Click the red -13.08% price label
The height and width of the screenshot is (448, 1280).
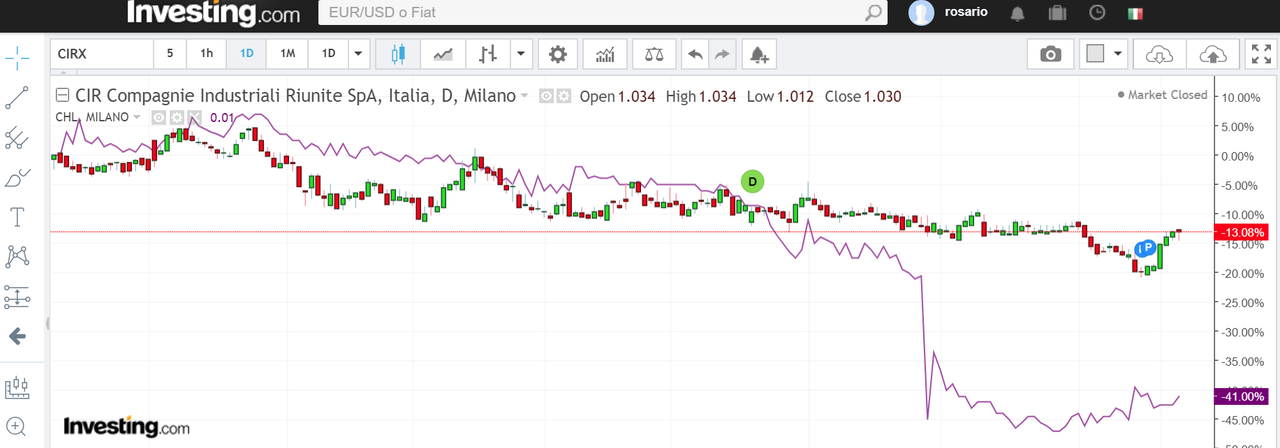click(x=1240, y=232)
